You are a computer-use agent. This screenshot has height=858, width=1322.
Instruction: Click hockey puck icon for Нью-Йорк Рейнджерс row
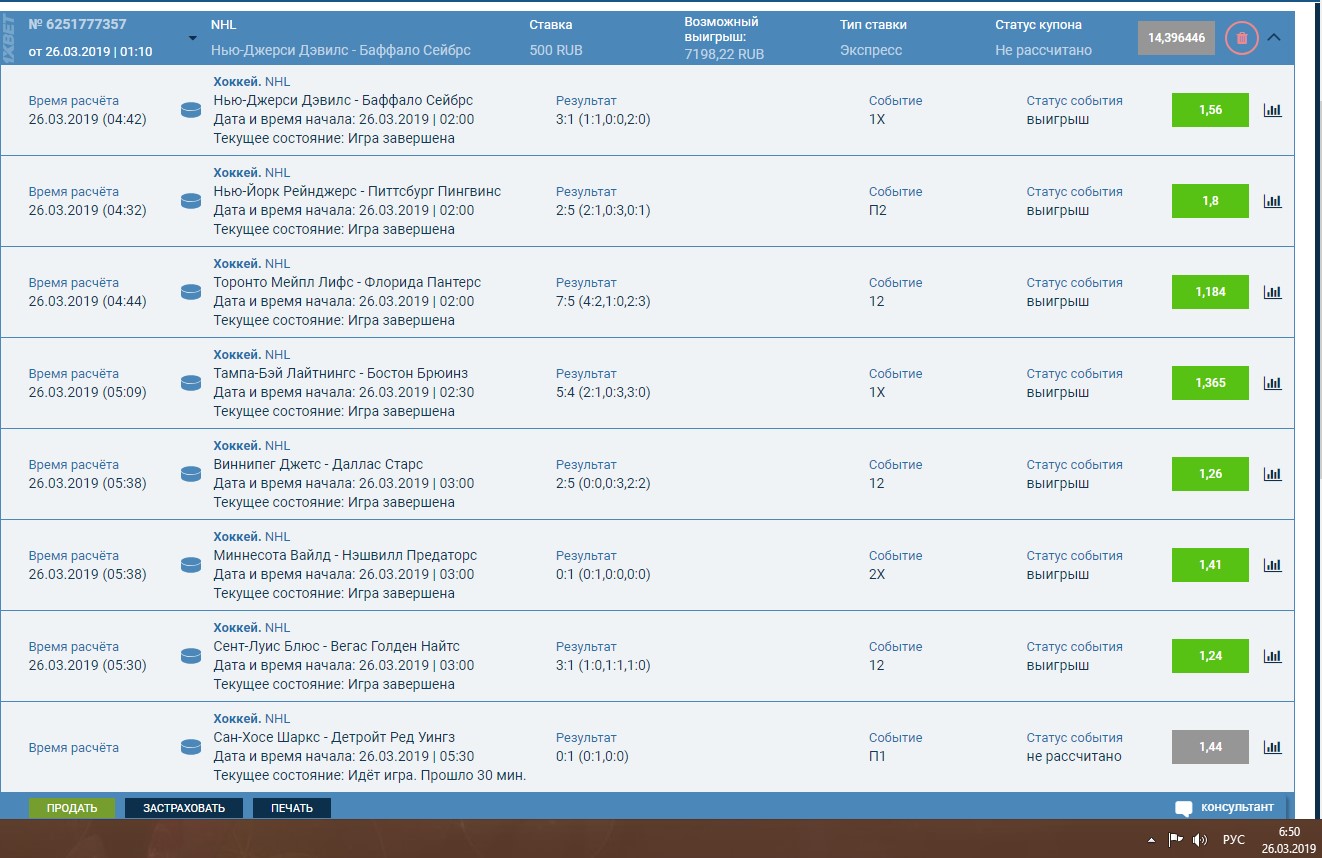191,201
